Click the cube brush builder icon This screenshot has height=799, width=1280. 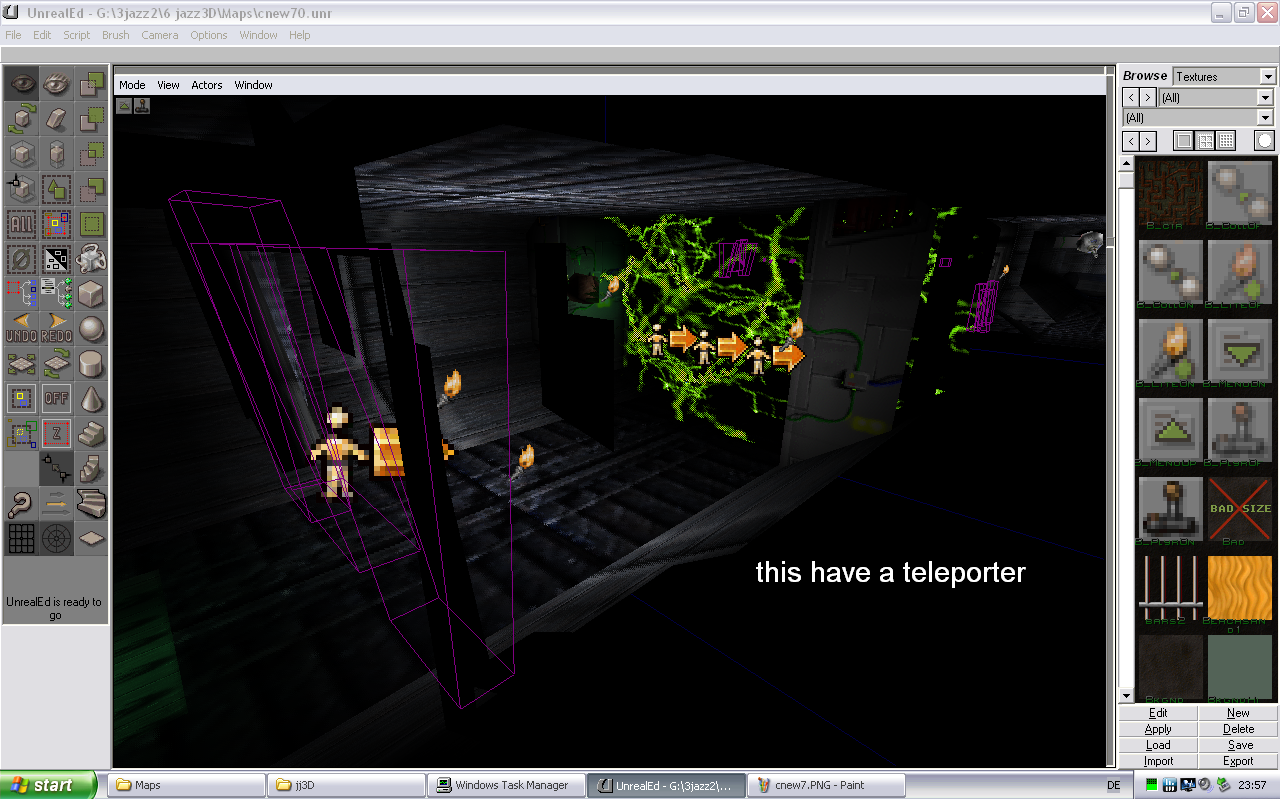click(91, 295)
